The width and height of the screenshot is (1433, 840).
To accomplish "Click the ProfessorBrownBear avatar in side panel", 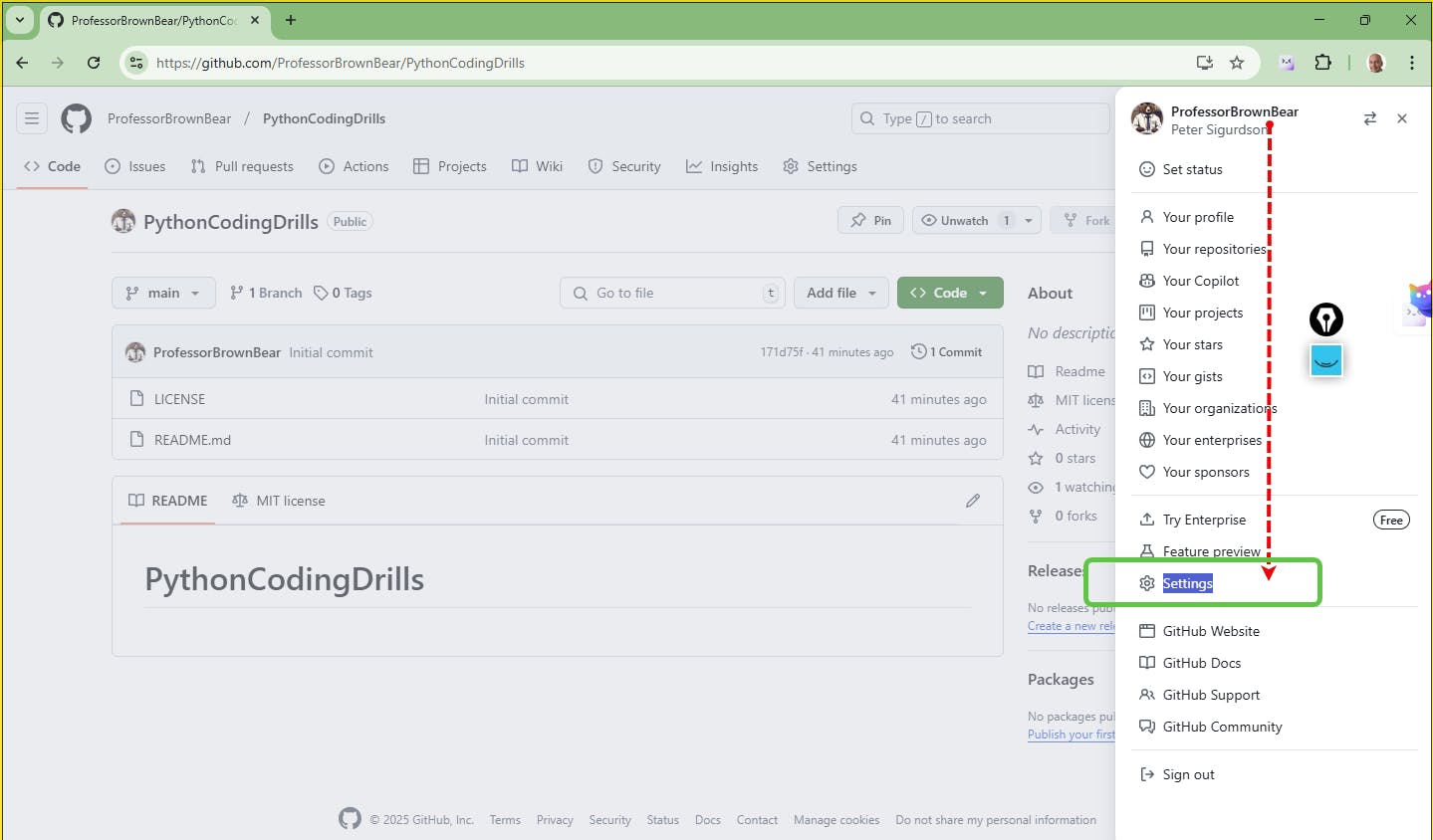I will coord(1147,118).
